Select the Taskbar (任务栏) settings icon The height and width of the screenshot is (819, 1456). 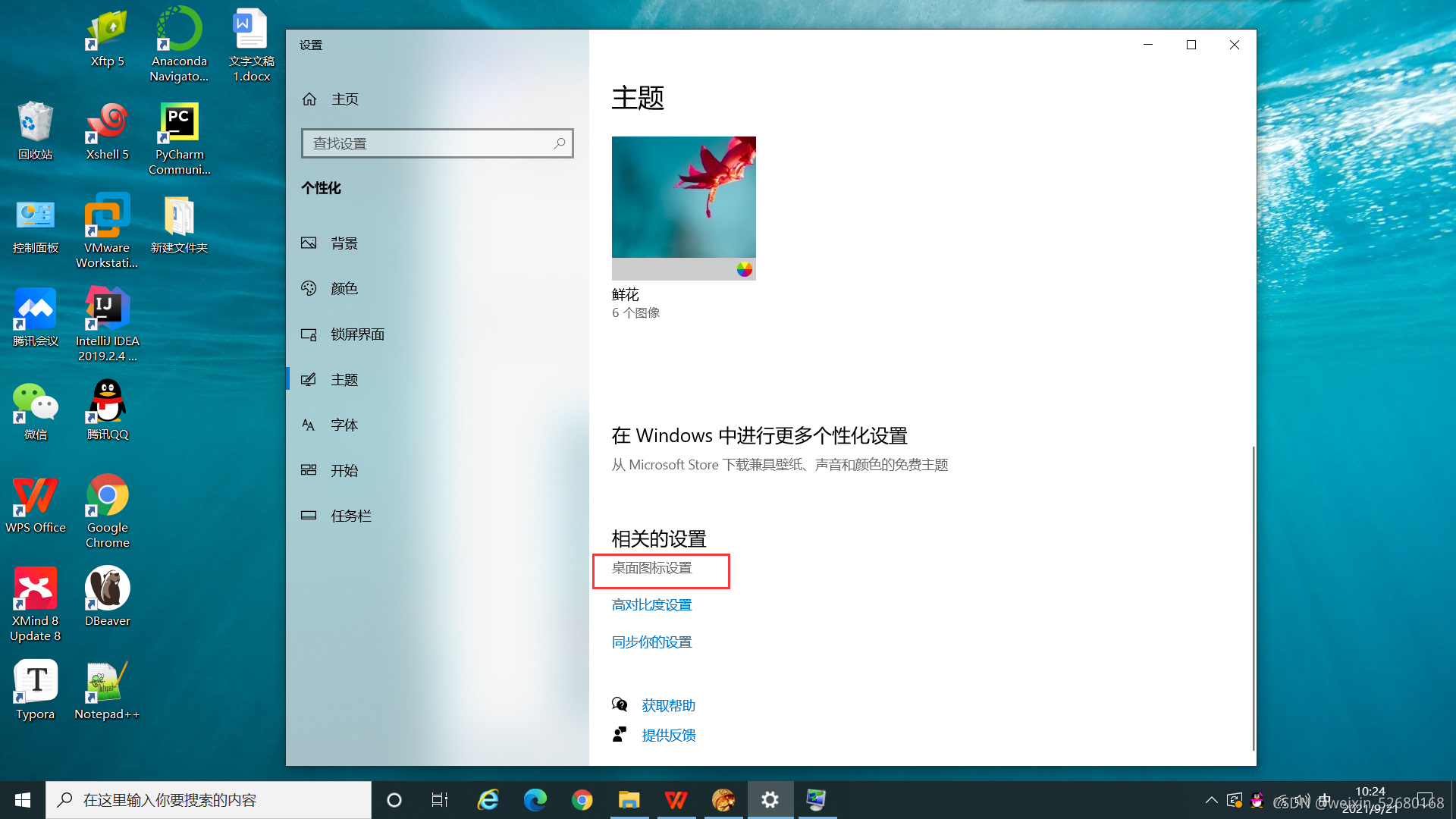click(309, 516)
